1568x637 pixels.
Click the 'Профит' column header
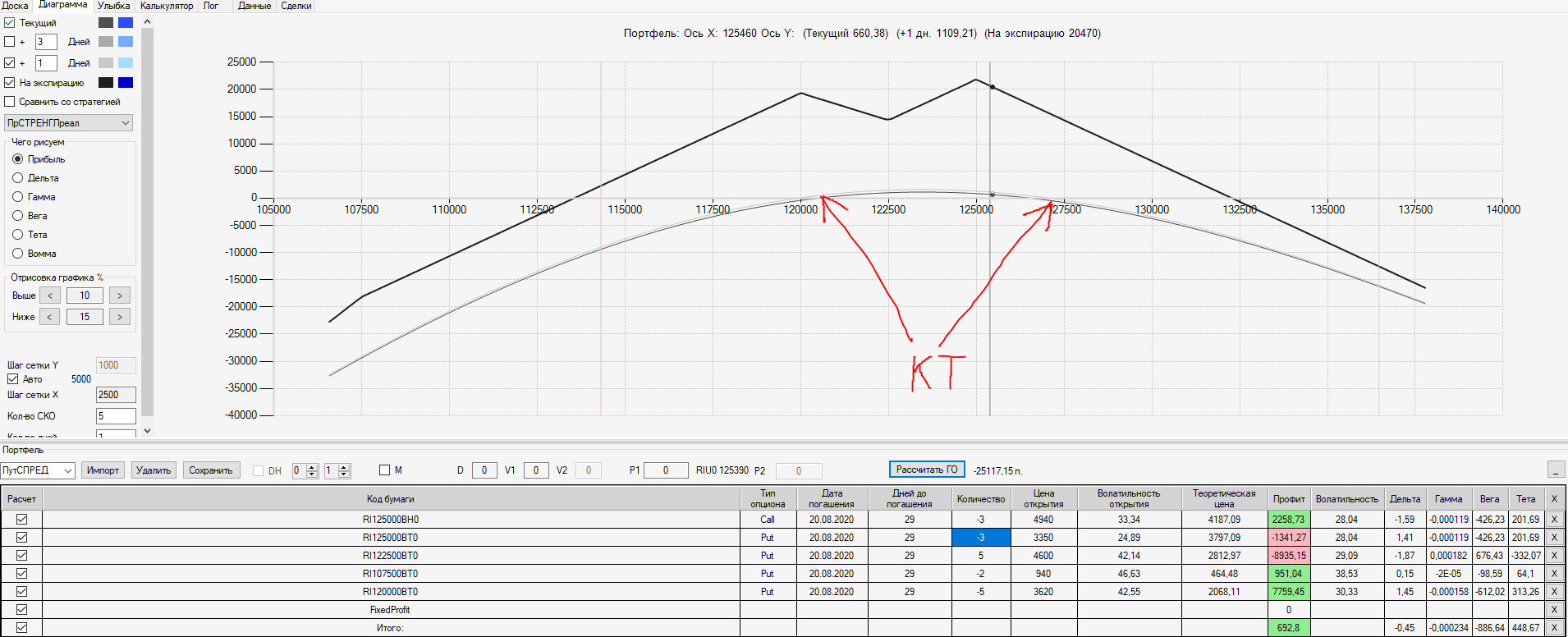click(1289, 498)
